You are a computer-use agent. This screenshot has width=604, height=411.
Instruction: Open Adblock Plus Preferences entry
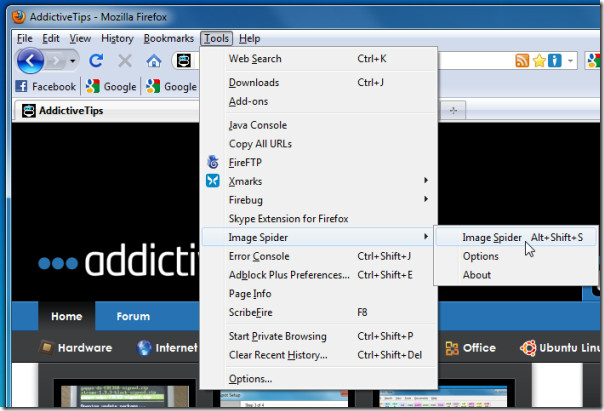[x=319, y=275]
